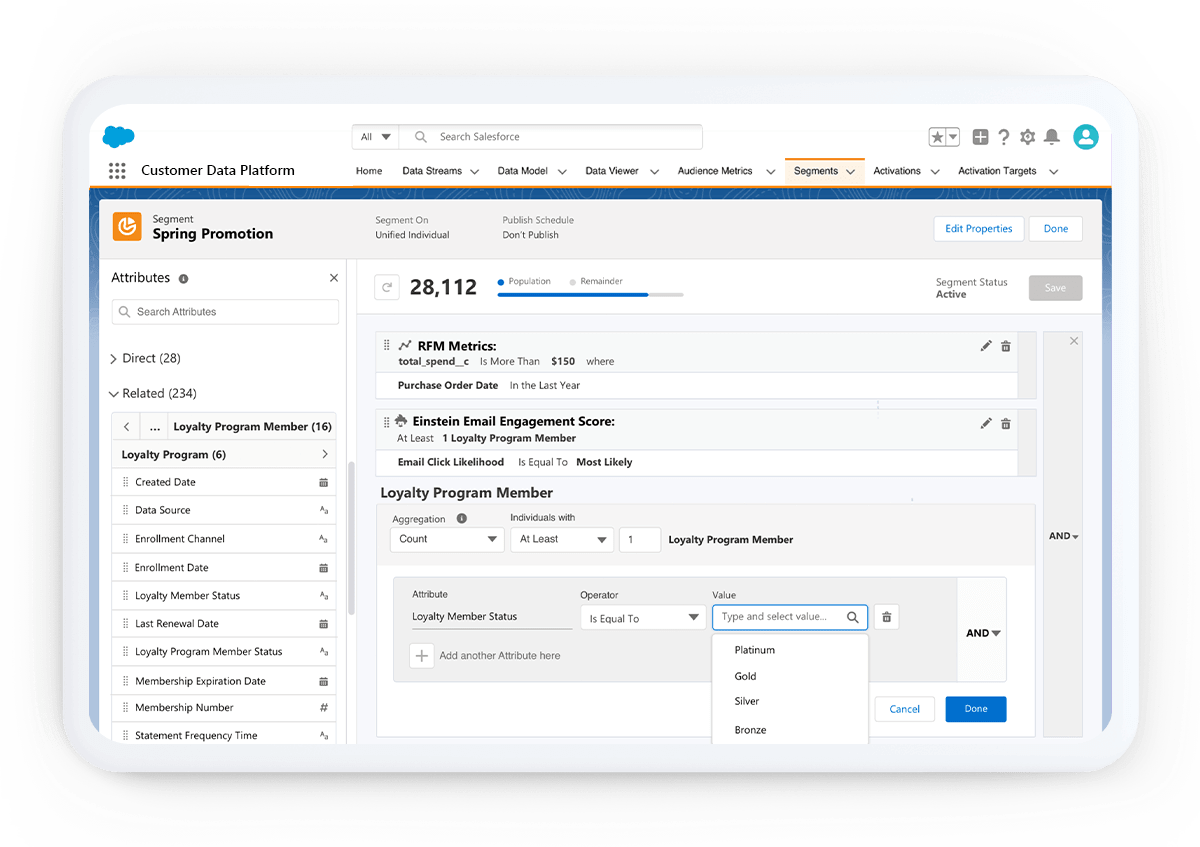This screenshot has height=847, width=1200.
Task: Delete the RFM Metrics rule
Action: pyautogui.click(x=1006, y=346)
